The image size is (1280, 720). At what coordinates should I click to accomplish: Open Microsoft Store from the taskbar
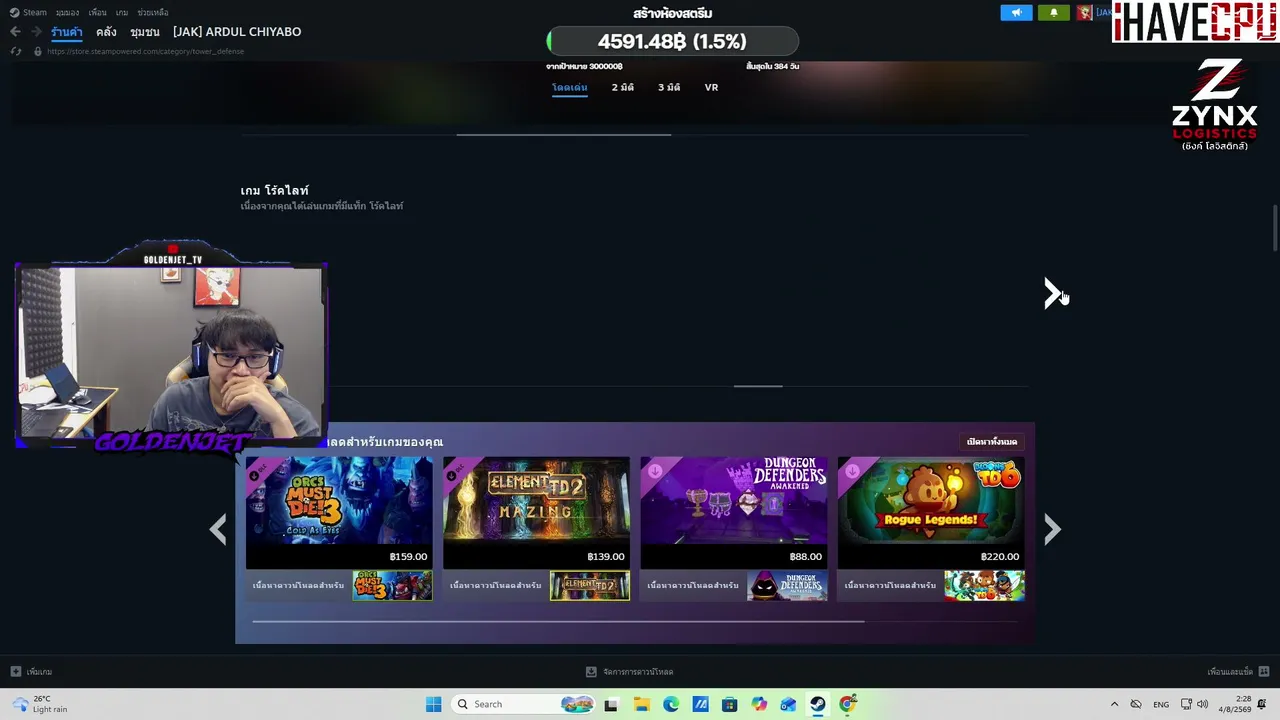point(729,704)
